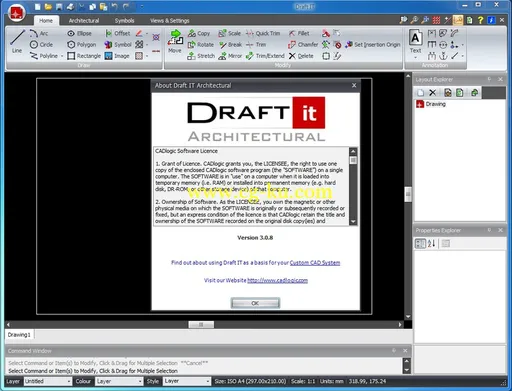This screenshot has width=512, height=391.
Task: Pin the Layout Explorer panel
Action: tap(489, 79)
